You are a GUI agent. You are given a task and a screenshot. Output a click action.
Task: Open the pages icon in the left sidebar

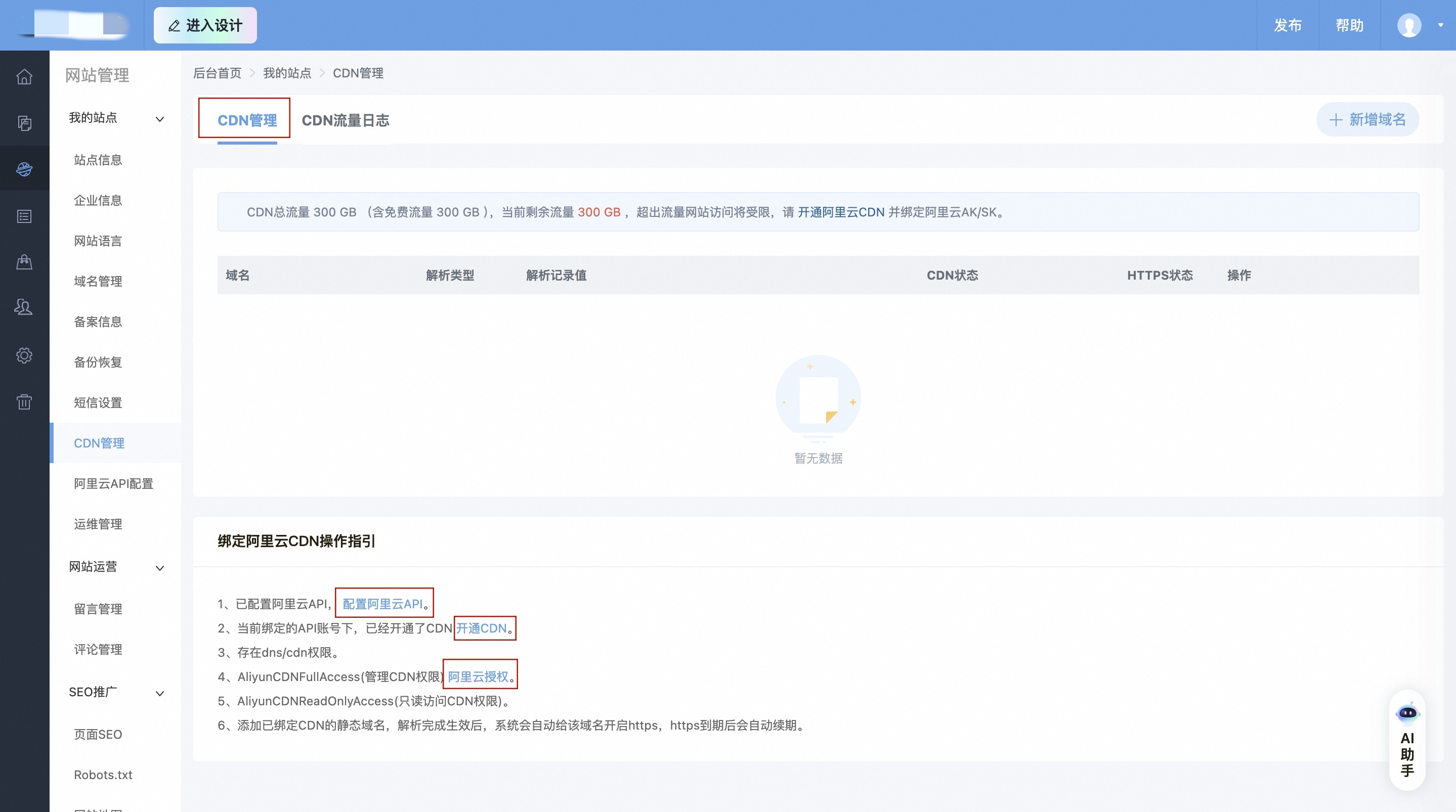(24, 123)
